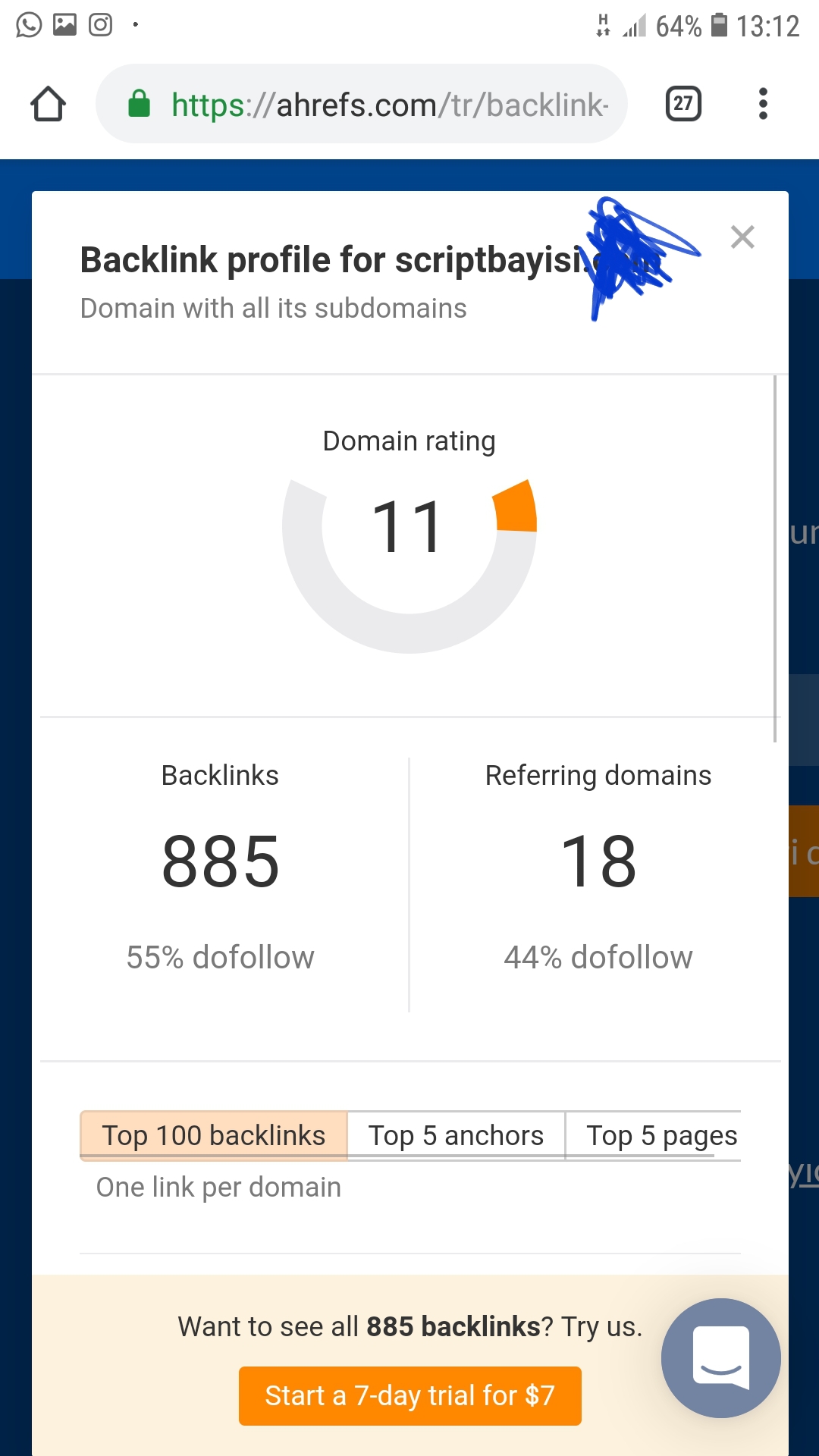
Task: Tap the WhatsApp notification icon
Action: tap(29, 25)
